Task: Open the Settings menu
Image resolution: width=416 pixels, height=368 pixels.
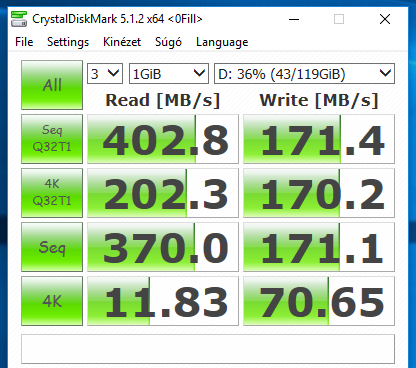Action: 68,42
